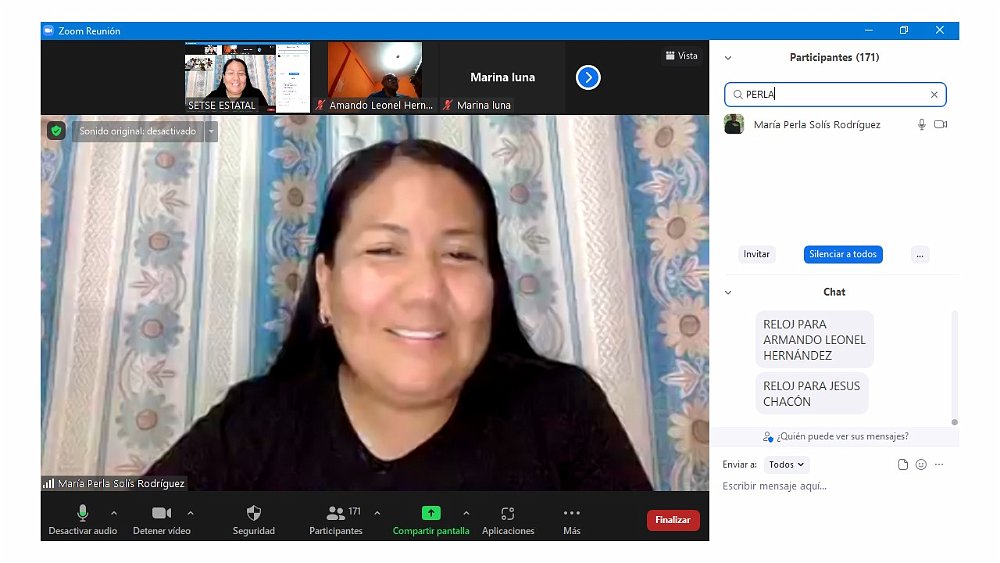Click the Silenciar a todos button

pyautogui.click(x=843, y=254)
